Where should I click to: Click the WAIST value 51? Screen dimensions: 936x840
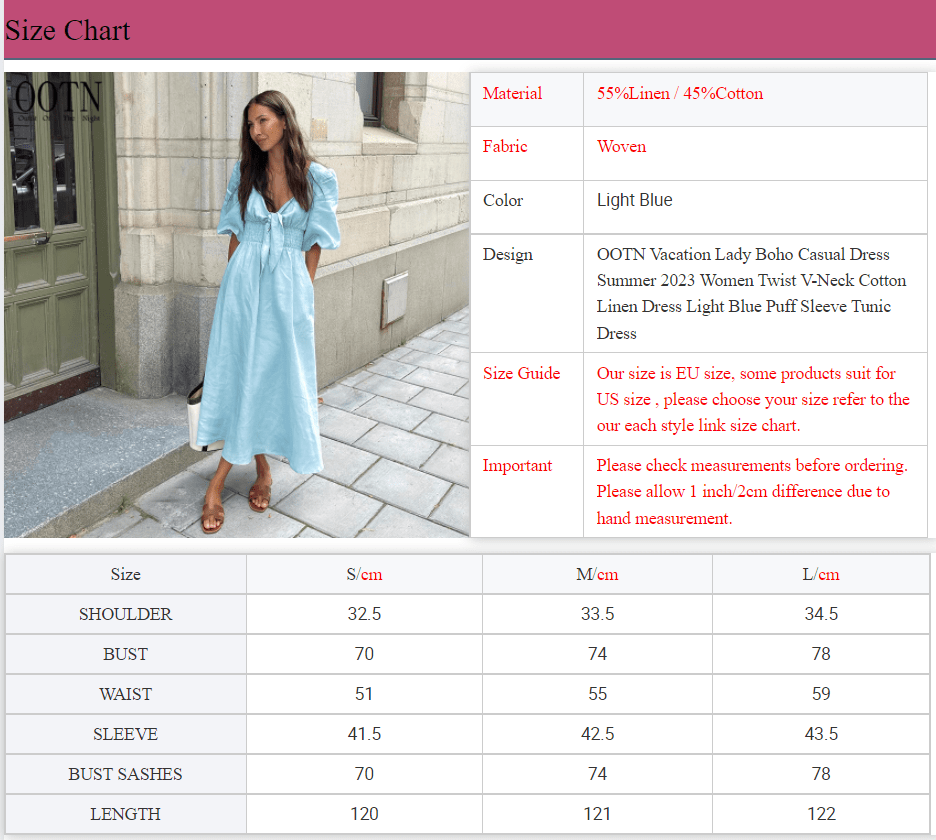point(364,694)
